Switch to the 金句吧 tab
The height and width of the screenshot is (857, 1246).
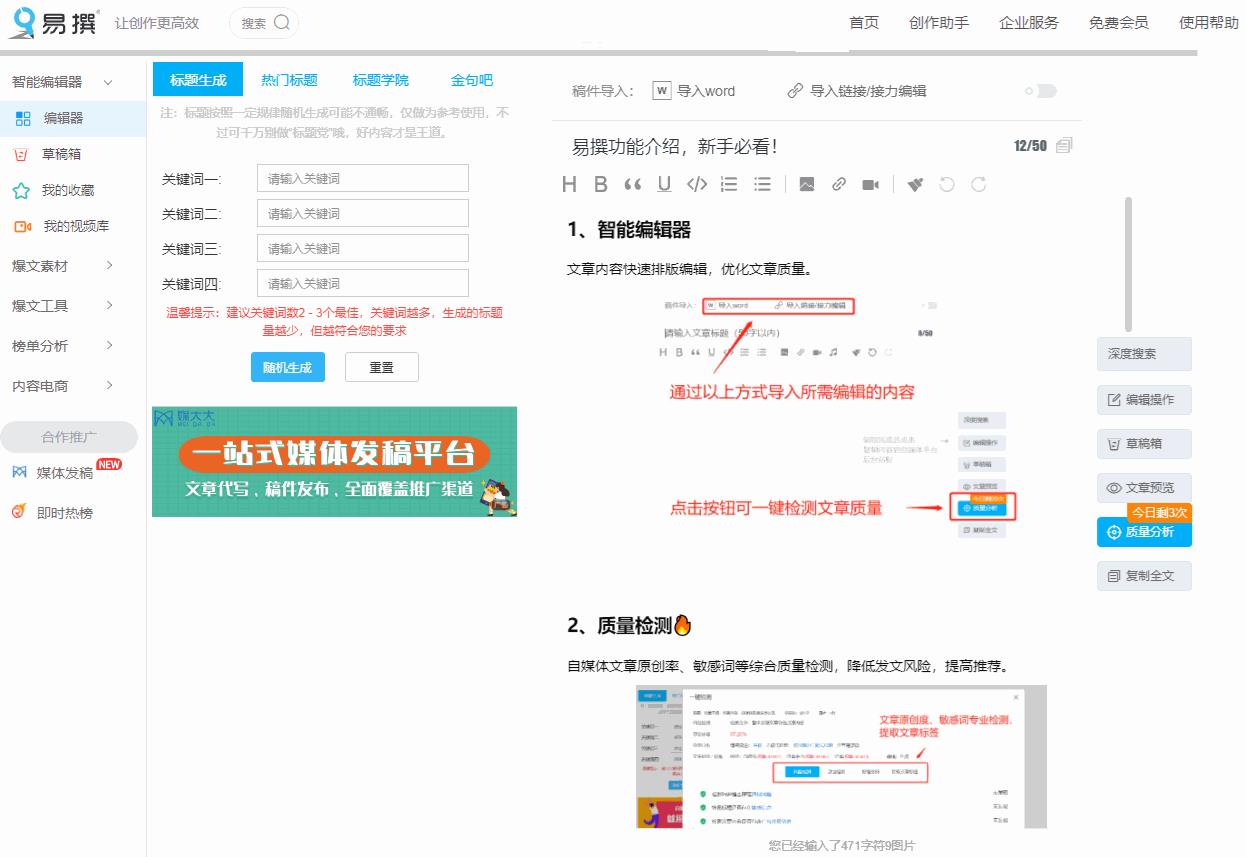coord(472,80)
